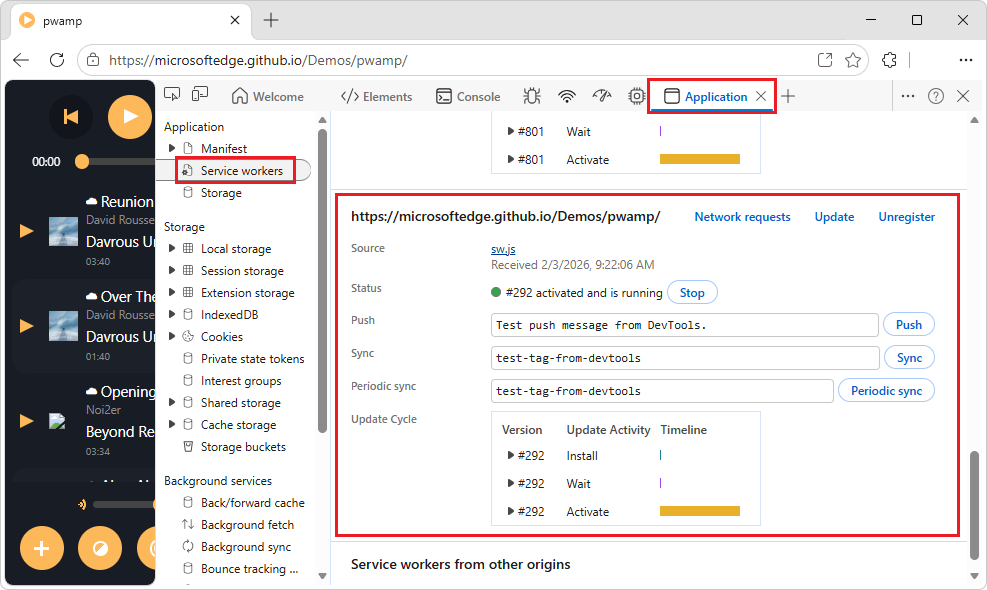Click Network requests link
987x590 pixels.
coord(742,217)
